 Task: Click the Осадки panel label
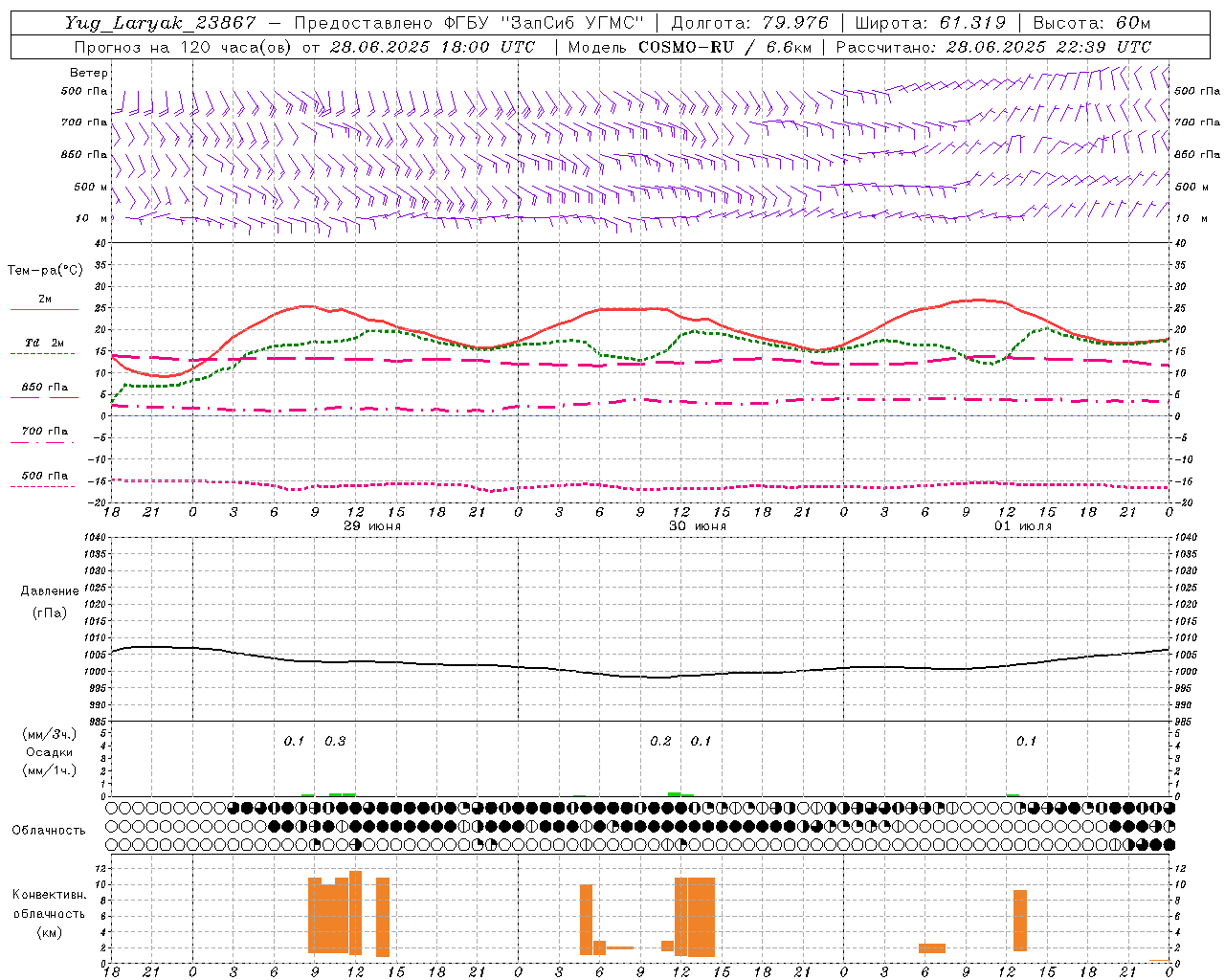[49, 752]
